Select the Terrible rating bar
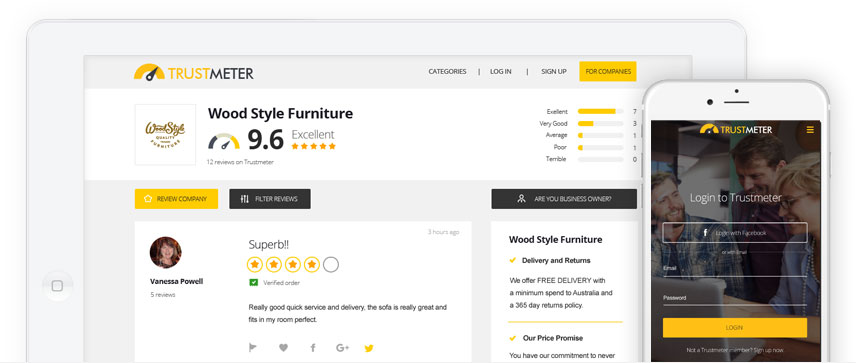 click(601, 159)
